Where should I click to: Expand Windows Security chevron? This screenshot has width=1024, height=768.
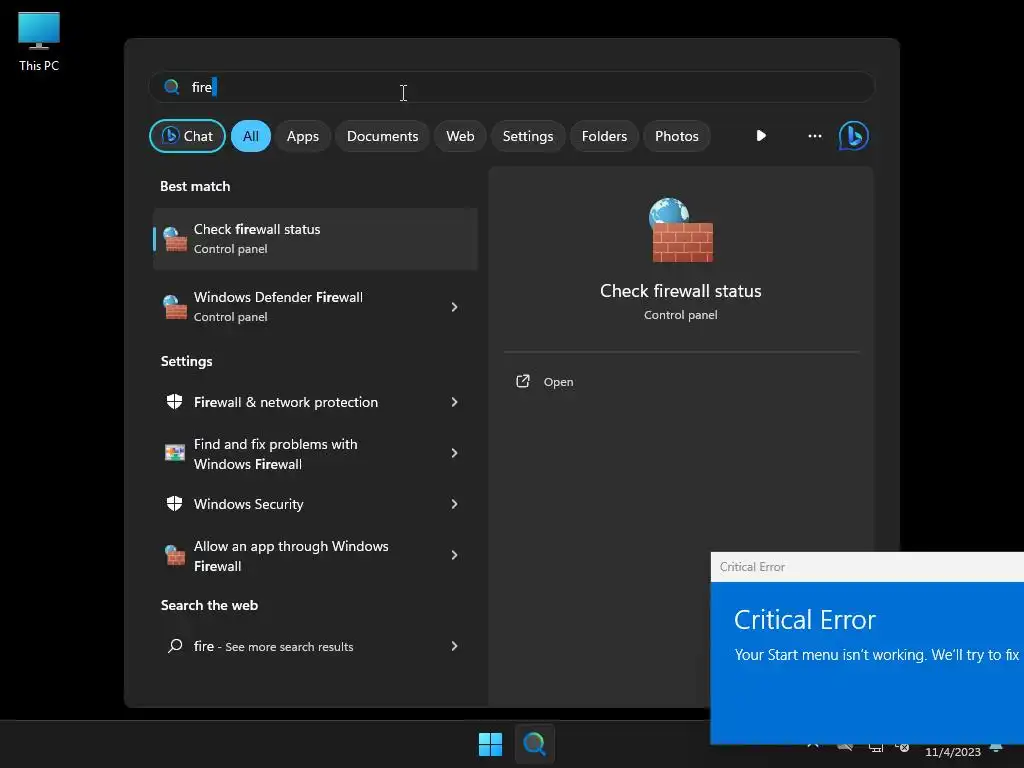(x=455, y=504)
